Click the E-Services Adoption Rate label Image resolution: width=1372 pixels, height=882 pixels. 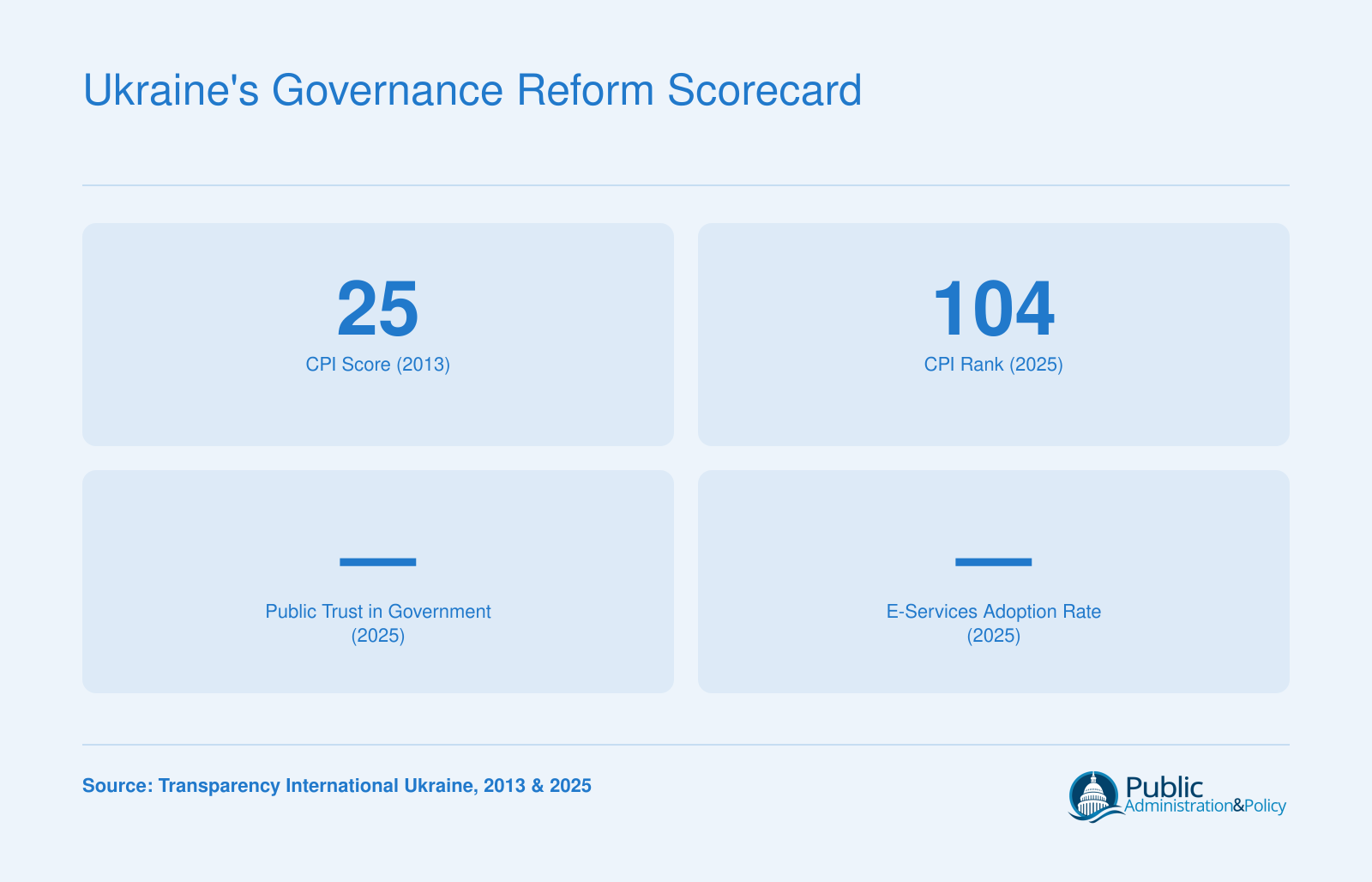(x=994, y=623)
